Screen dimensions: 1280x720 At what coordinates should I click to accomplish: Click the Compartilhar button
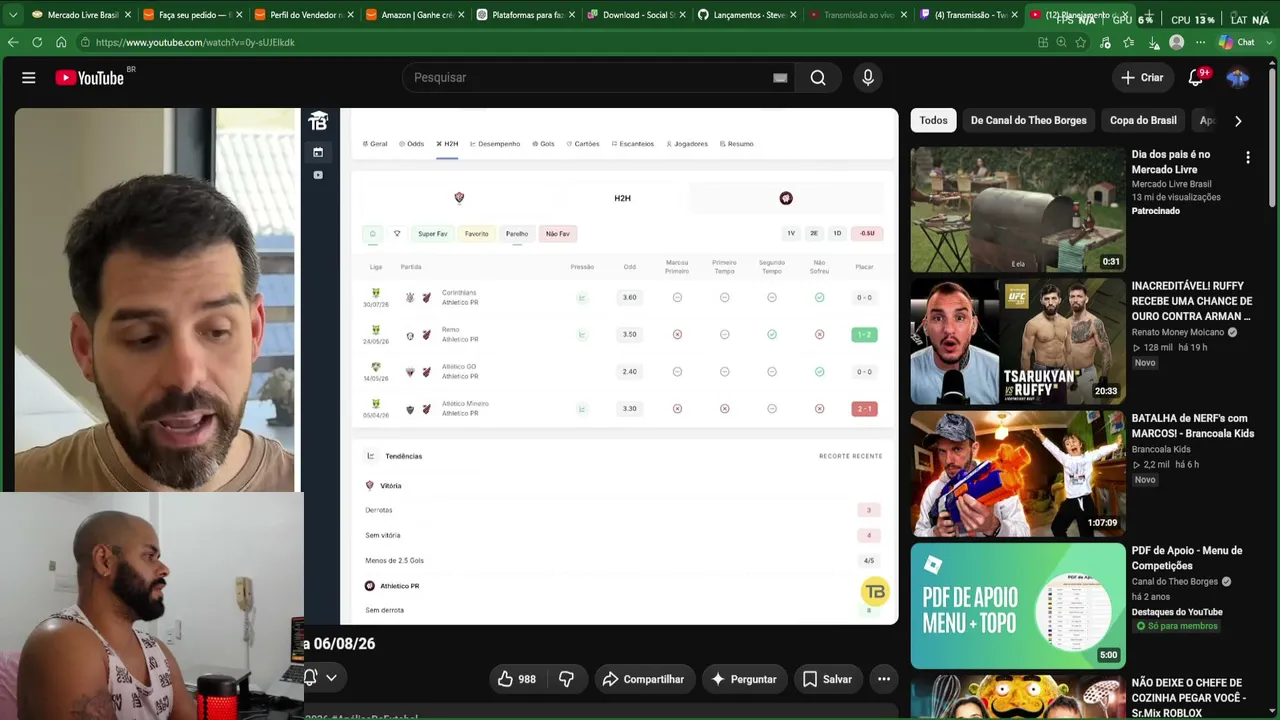tap(644, 680)
